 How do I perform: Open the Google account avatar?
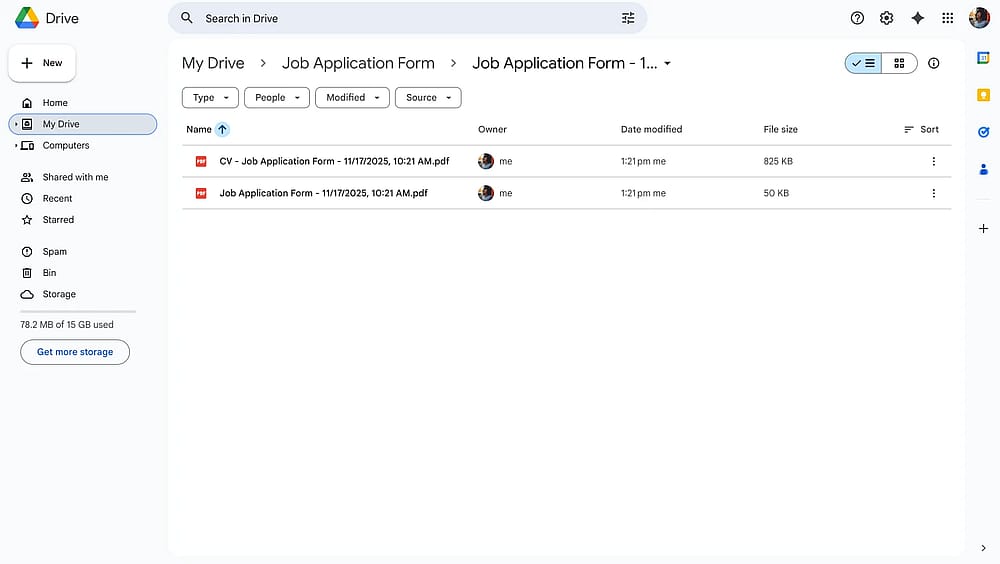(x=979, y=18)
